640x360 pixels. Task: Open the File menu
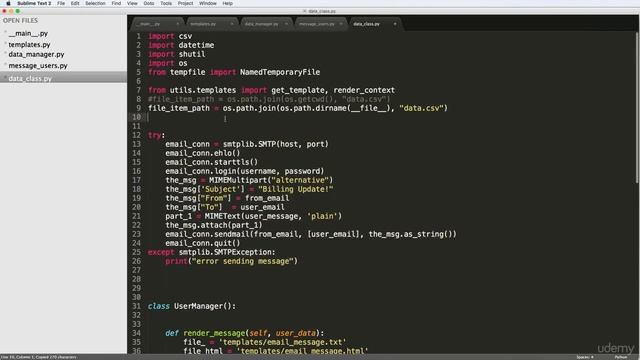61,3
